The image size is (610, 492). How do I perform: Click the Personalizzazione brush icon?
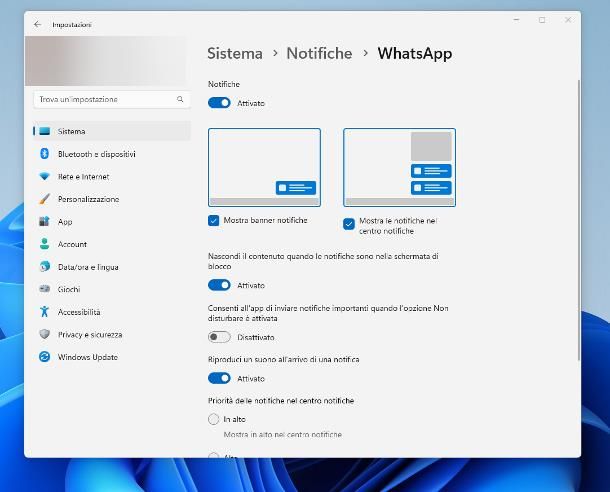click(x=44, y=199)
